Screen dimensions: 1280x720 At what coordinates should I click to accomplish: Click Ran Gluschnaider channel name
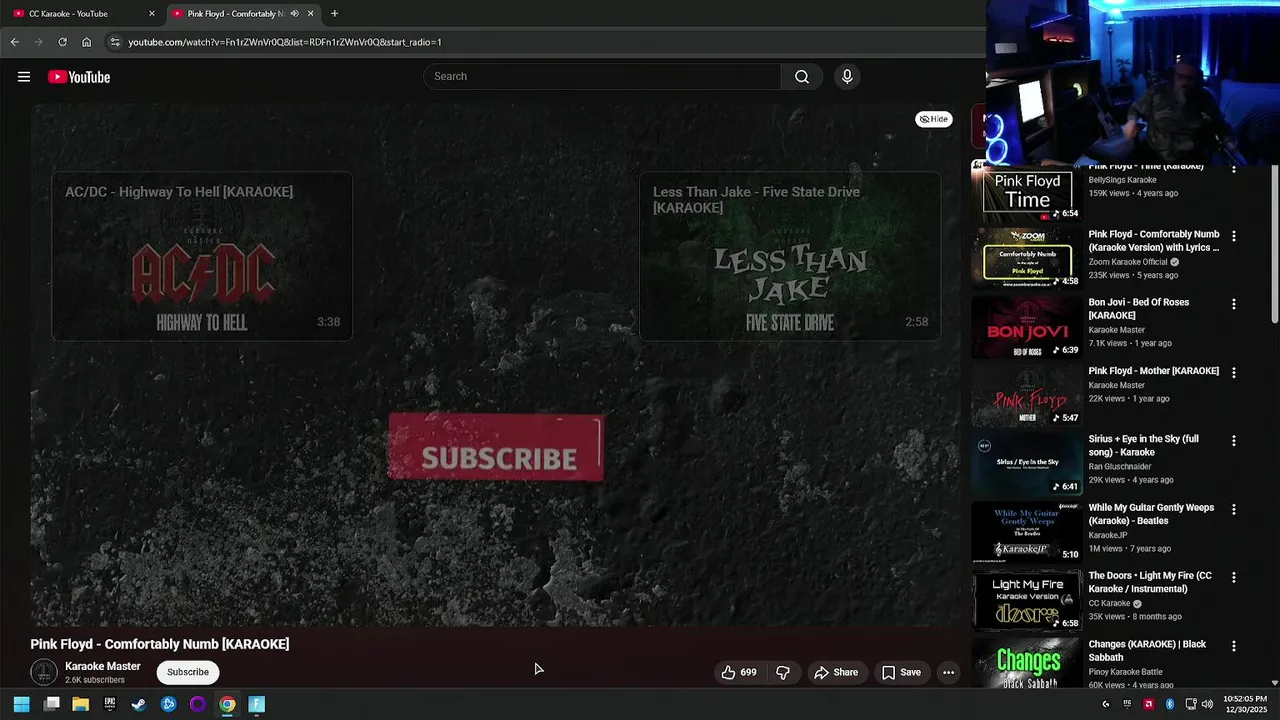[x=1119, y=467]
